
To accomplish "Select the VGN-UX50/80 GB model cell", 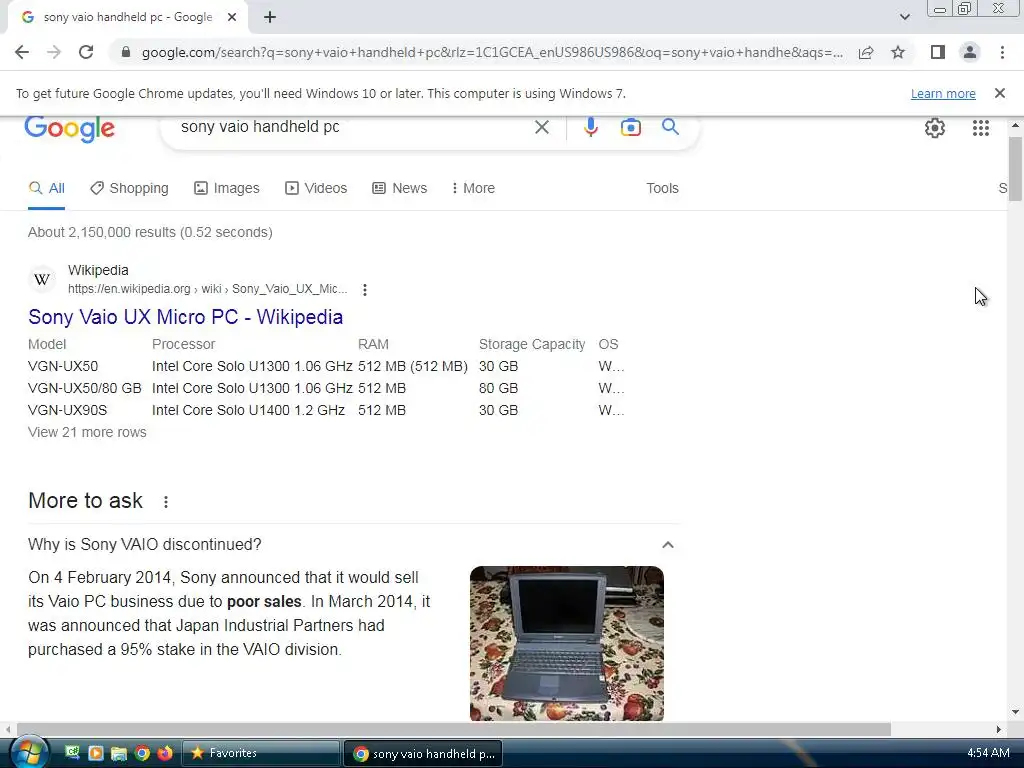I will point(84,389).
